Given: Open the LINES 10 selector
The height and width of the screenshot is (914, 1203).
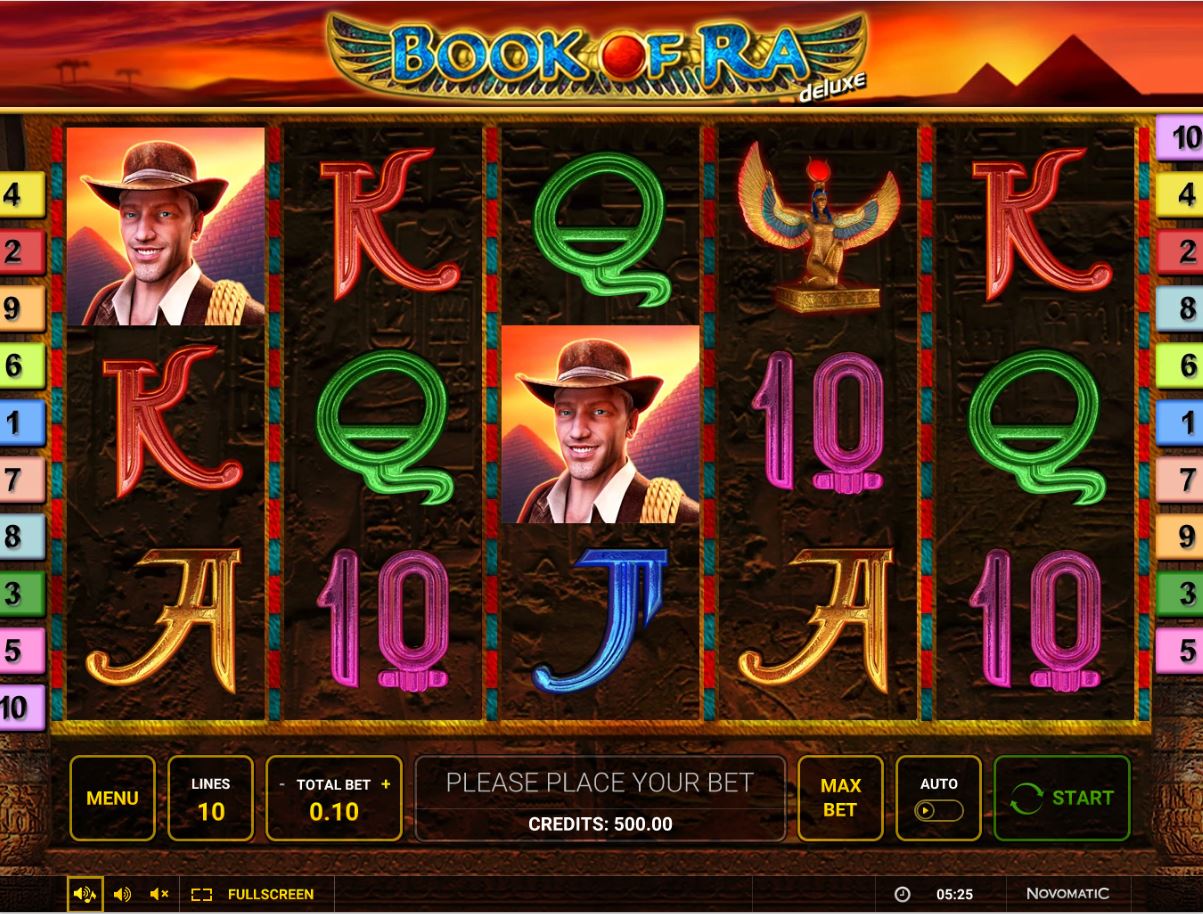Looking at the screenshot, I should pos(210,798).
